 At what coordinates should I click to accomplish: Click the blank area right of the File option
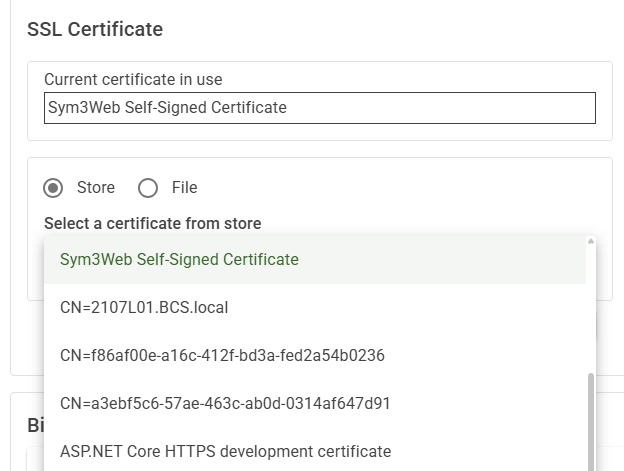coord(400,188)
